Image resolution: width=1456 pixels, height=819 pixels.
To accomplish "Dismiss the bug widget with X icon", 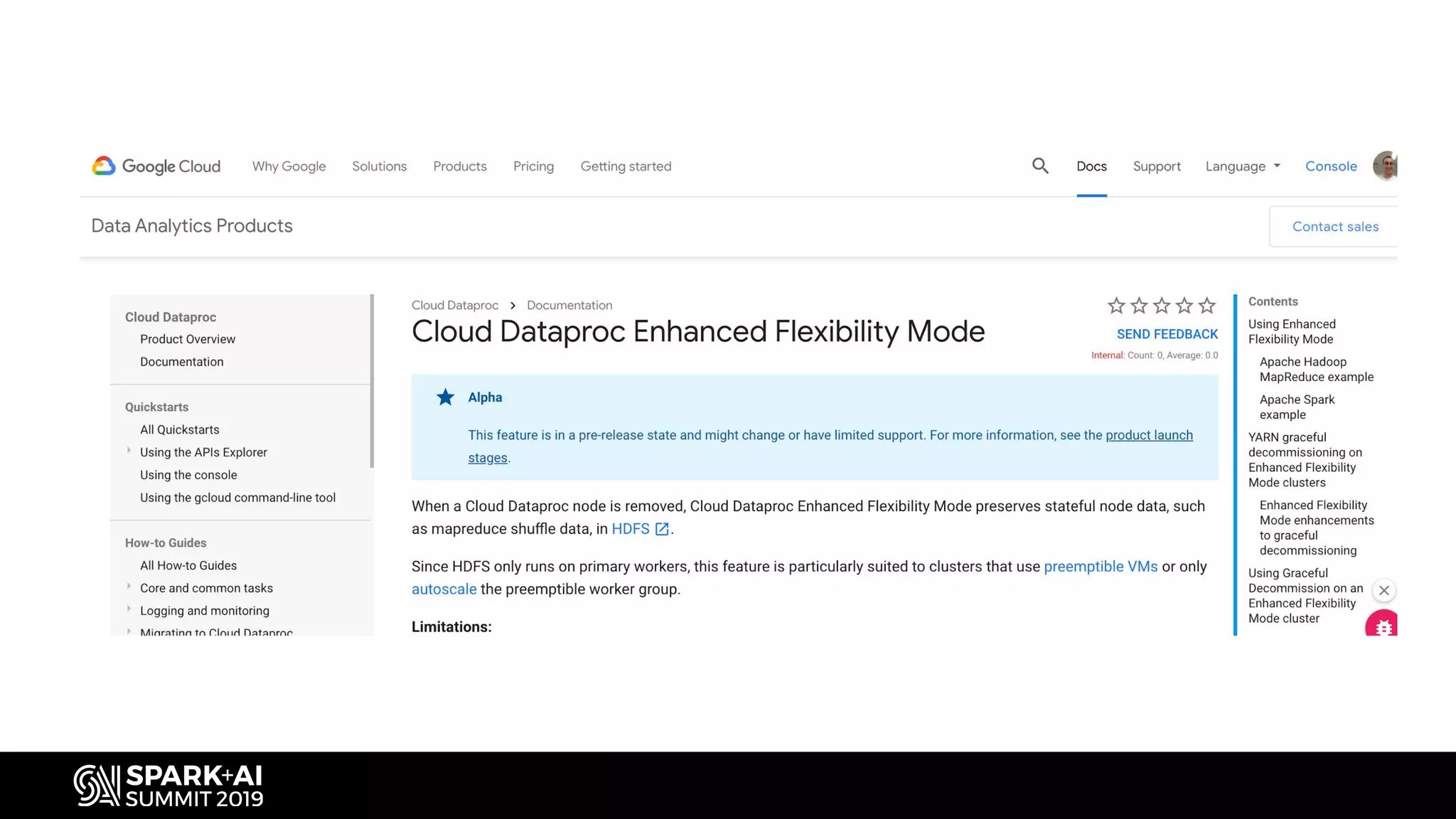I will (1383, 590).
